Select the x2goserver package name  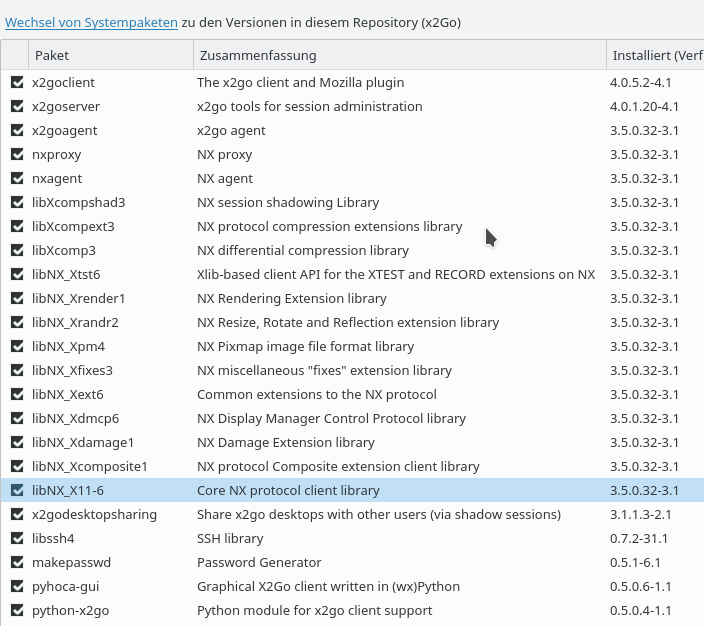click(66, 106)
